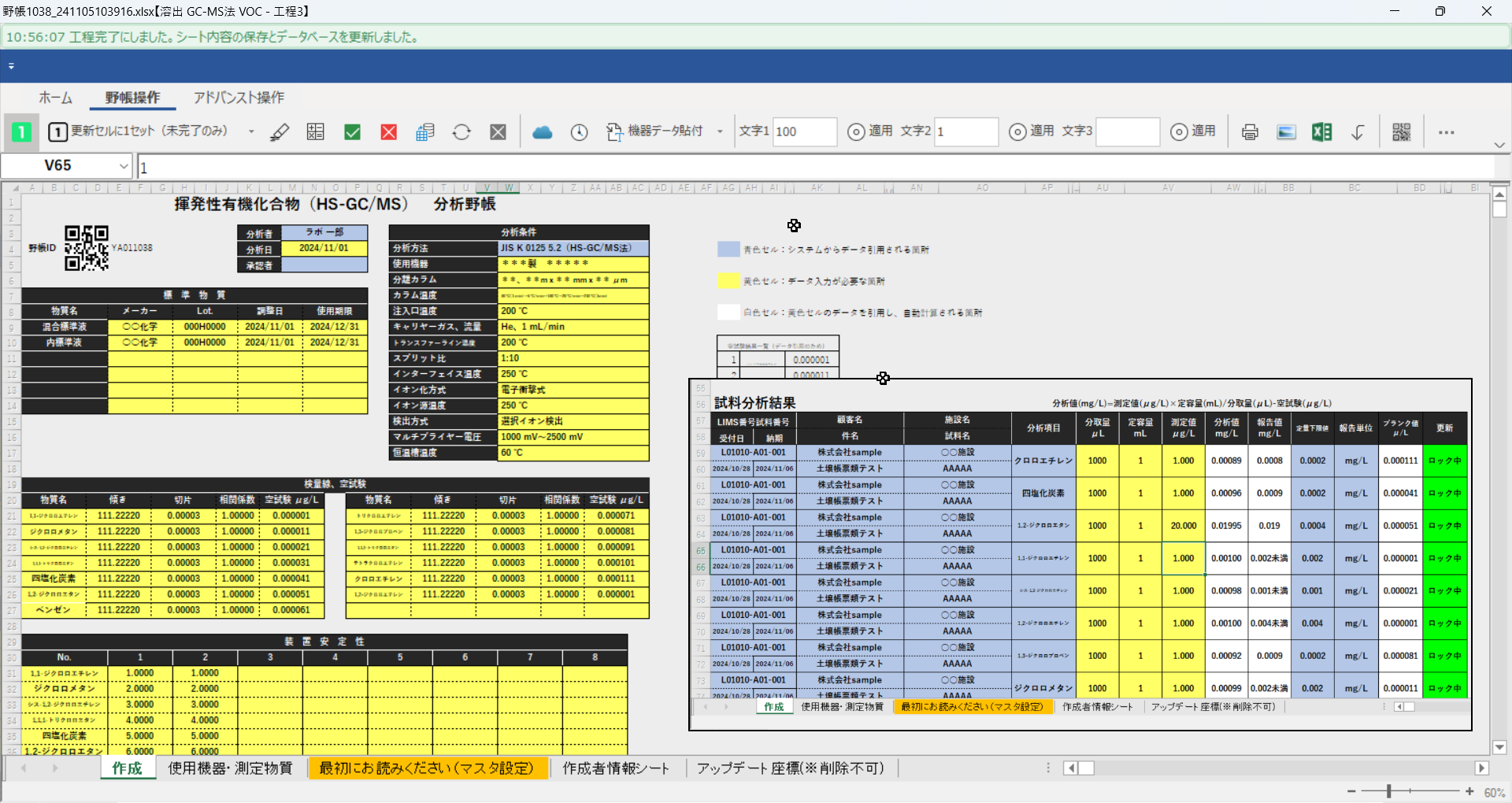Image resolution: width=1512 pixels, height=803 pixels.
Task: Expand the Name Box V65 dropdown
Action: [124, 166]
